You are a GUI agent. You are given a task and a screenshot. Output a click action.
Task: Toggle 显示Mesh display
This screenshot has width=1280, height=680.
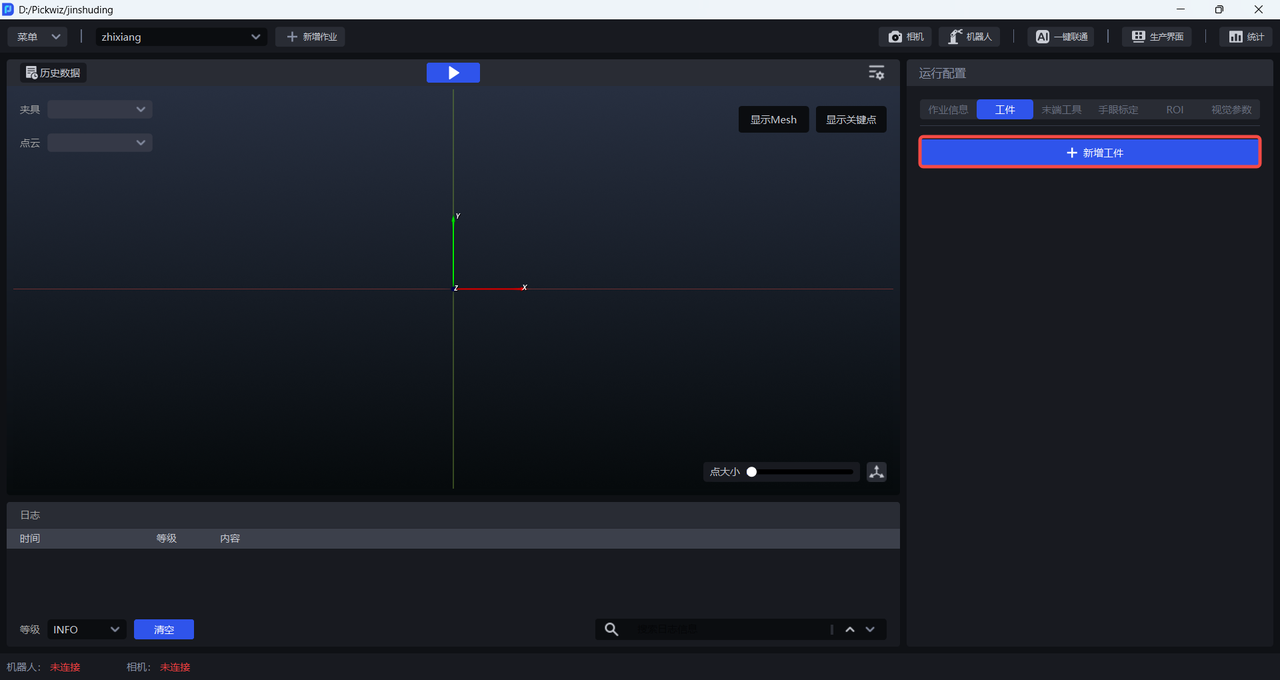pos(773,120)
